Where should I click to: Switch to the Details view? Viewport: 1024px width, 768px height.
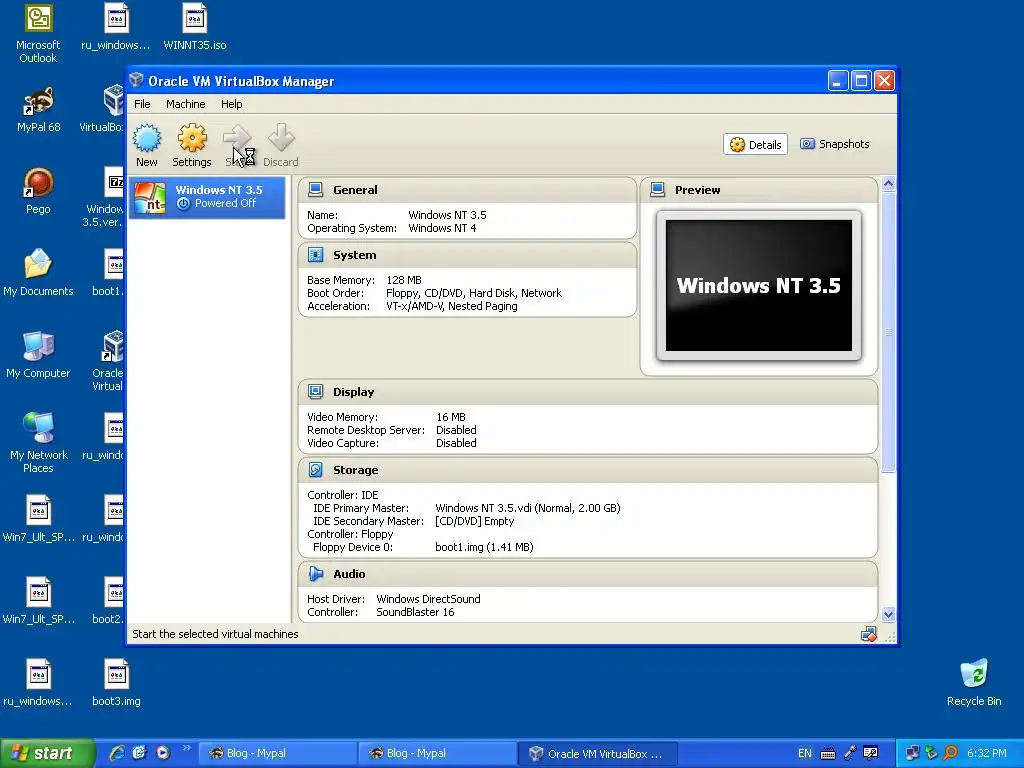756,144
